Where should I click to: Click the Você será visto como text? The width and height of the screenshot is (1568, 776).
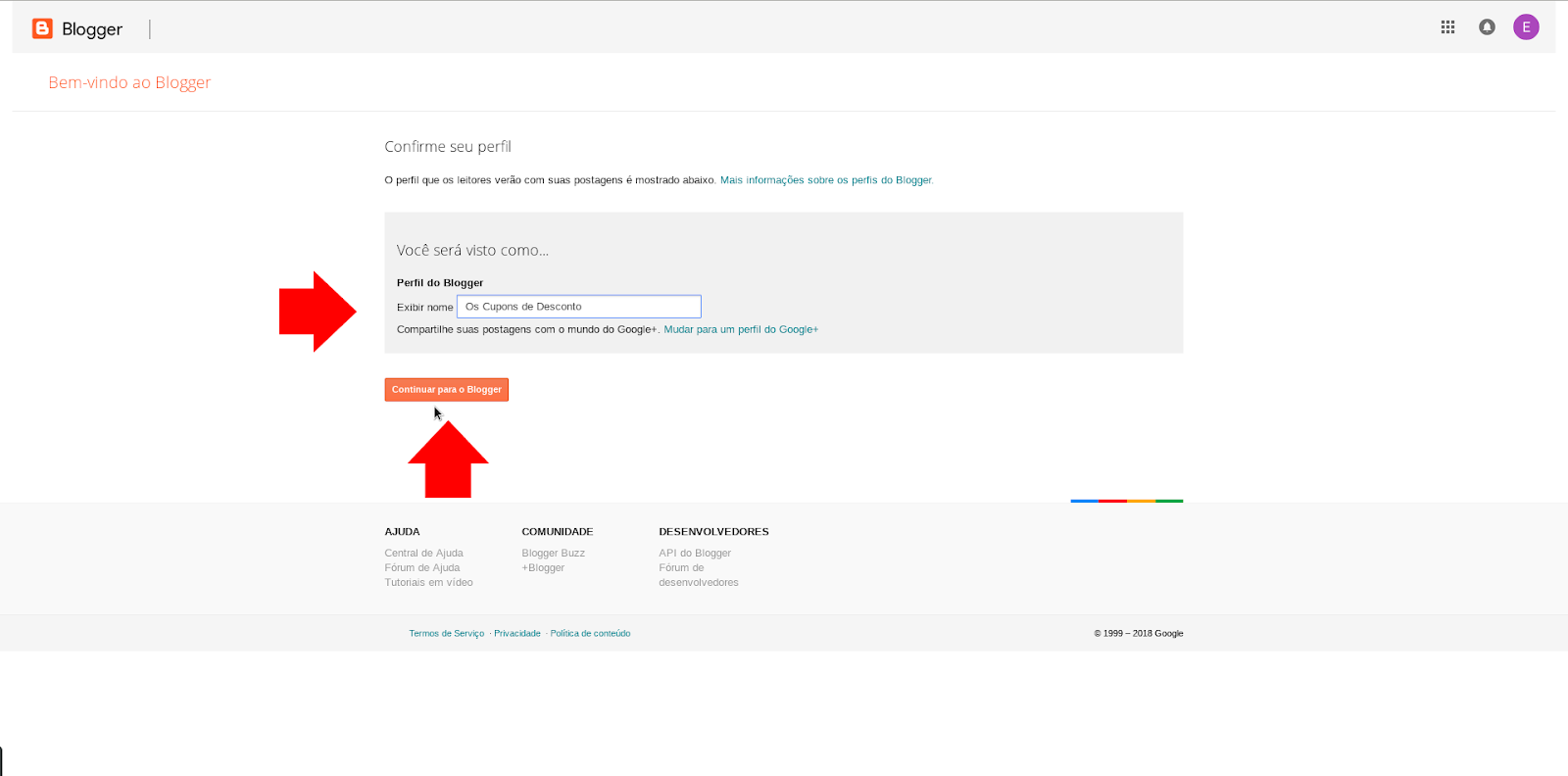472,251
